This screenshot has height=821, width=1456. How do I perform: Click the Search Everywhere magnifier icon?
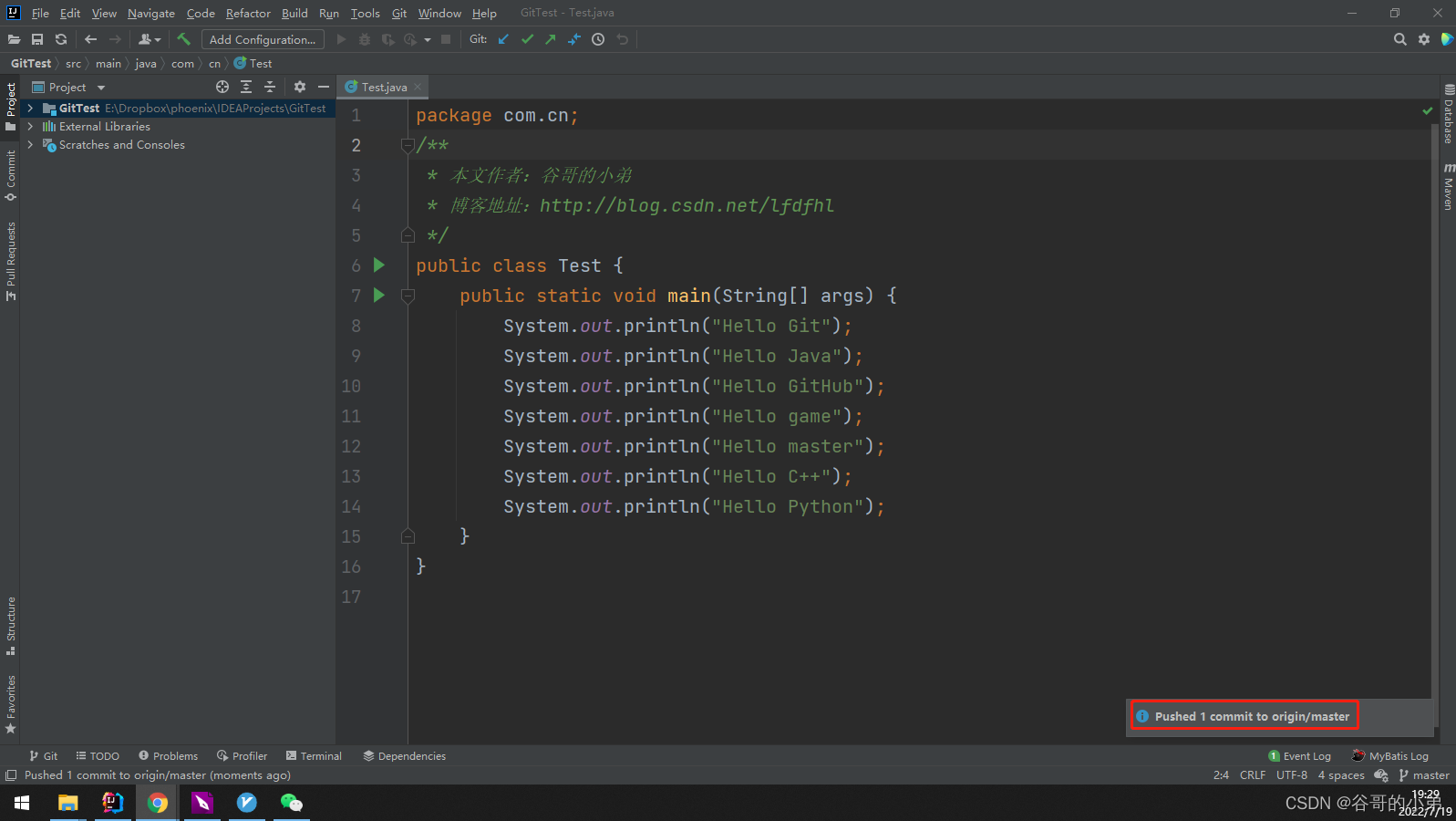pos(1399,39)
